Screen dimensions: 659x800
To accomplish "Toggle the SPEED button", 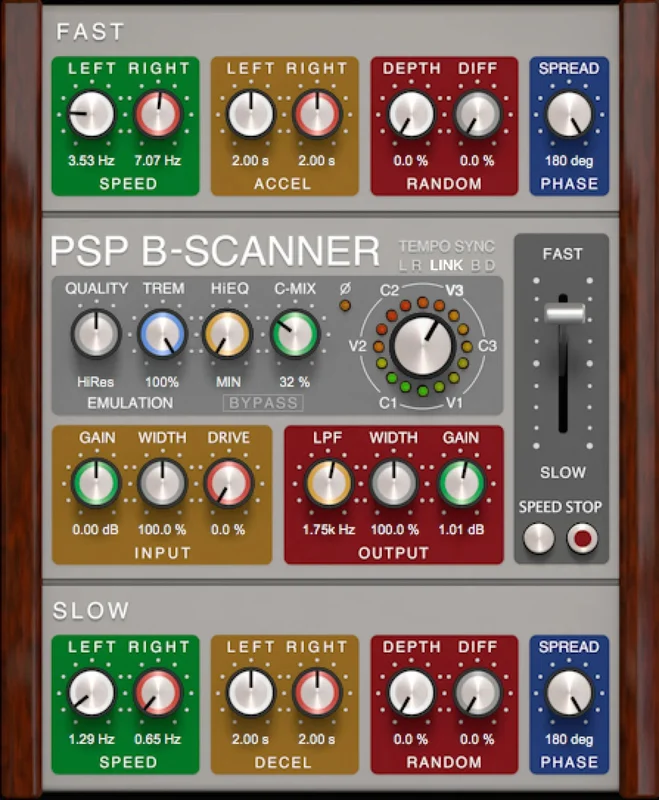I will pyautogui.click(x=539, y=538).
